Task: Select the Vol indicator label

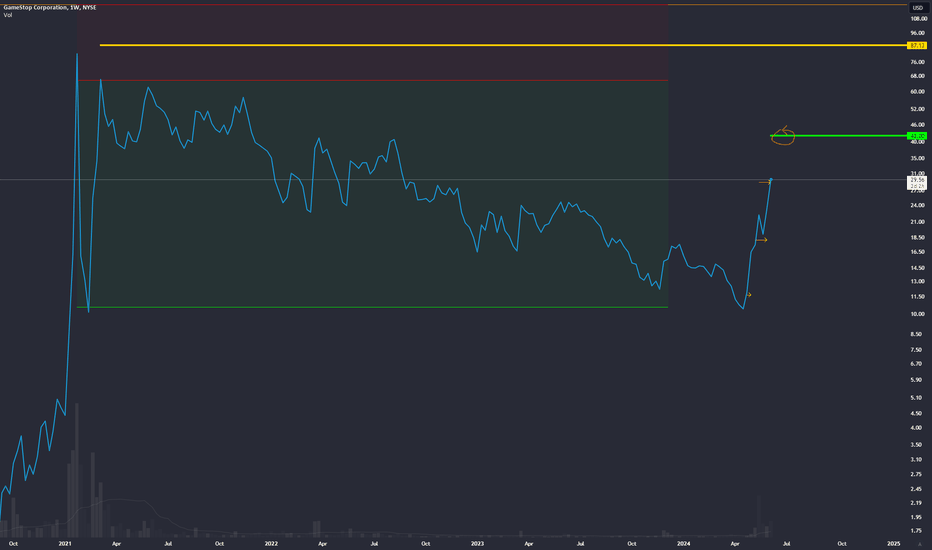Action: [x=8, y=15]
